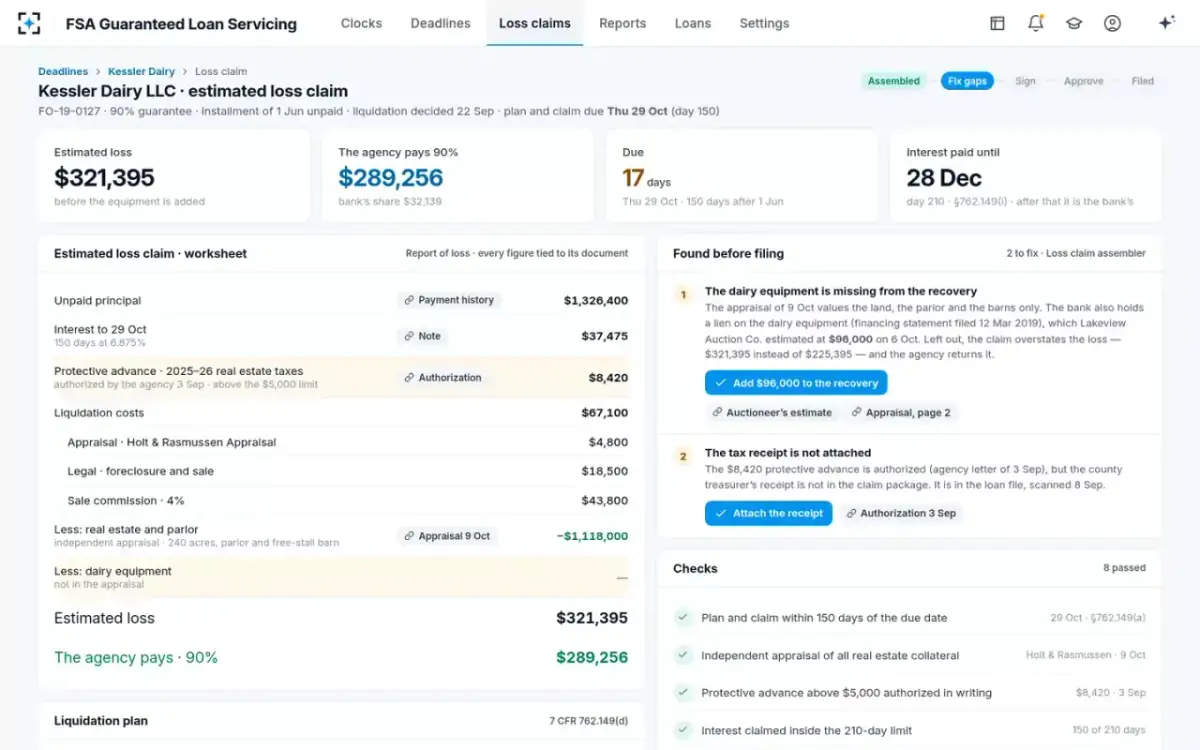The image size is (1200, 750).
Task: Click the -$1,118,000 amount
Action: 592,536
